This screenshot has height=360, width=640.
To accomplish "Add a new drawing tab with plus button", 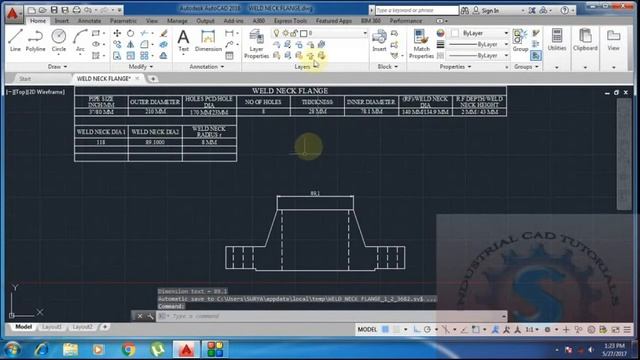I will click(153, 79).
